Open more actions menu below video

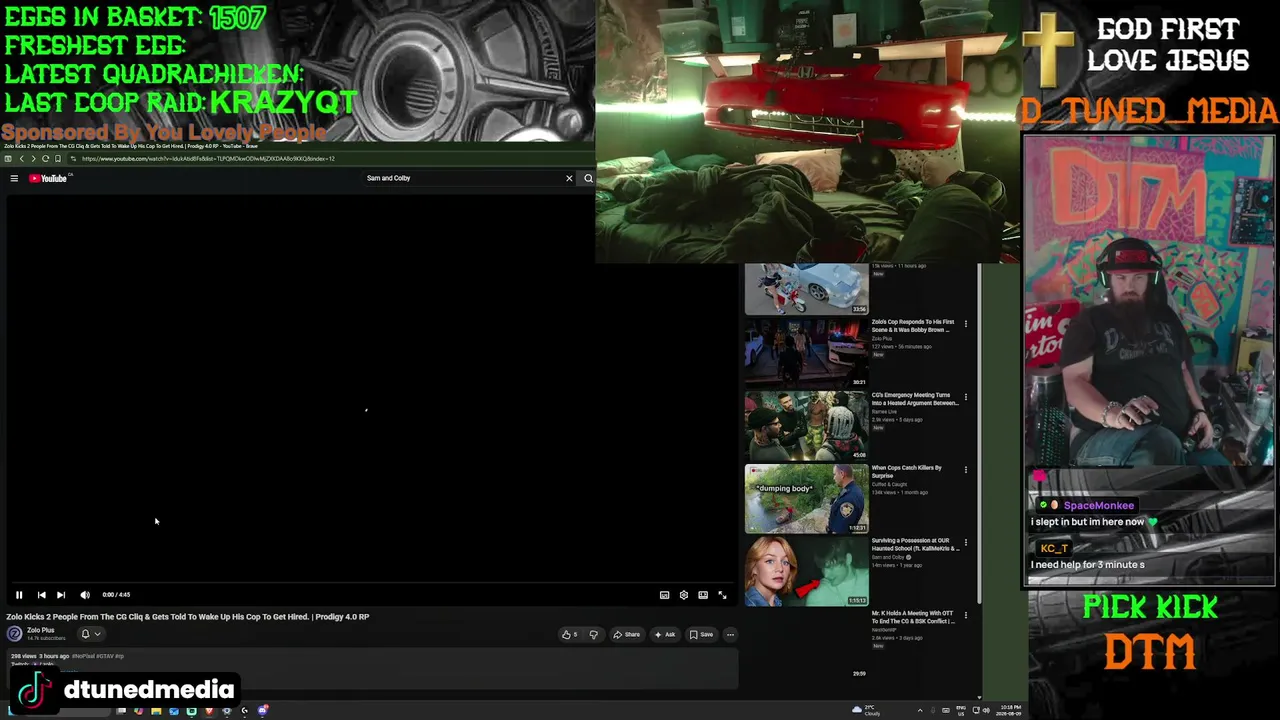730,634
